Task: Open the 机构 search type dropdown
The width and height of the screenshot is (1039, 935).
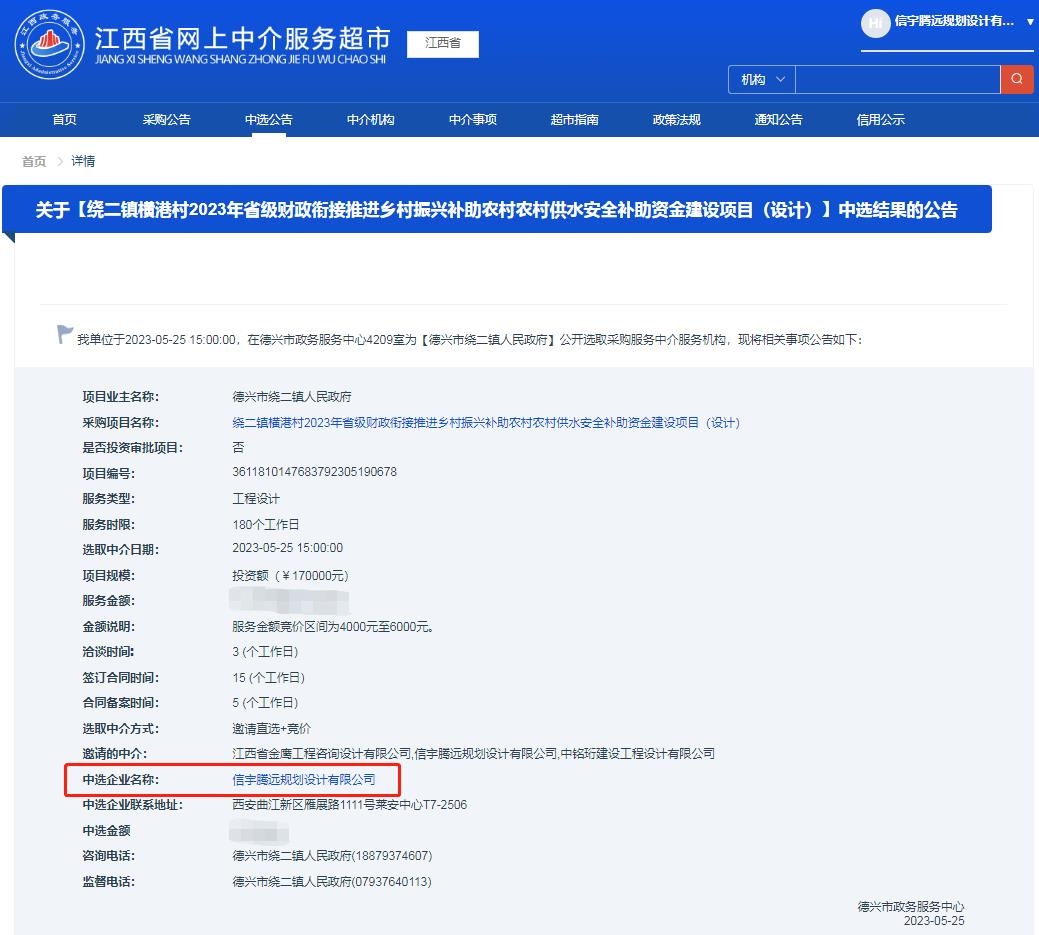Action: click(x=760, y=78)
